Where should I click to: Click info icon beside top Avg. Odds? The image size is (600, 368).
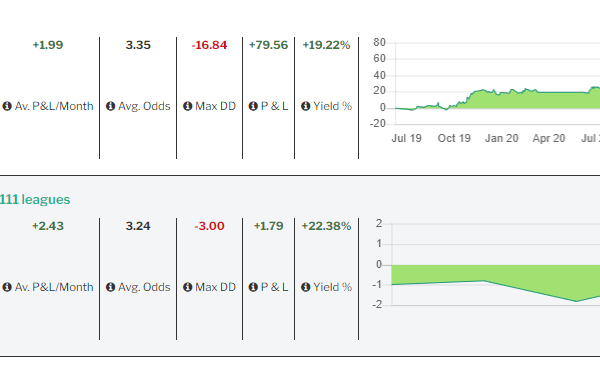click(x=111, y=106)
